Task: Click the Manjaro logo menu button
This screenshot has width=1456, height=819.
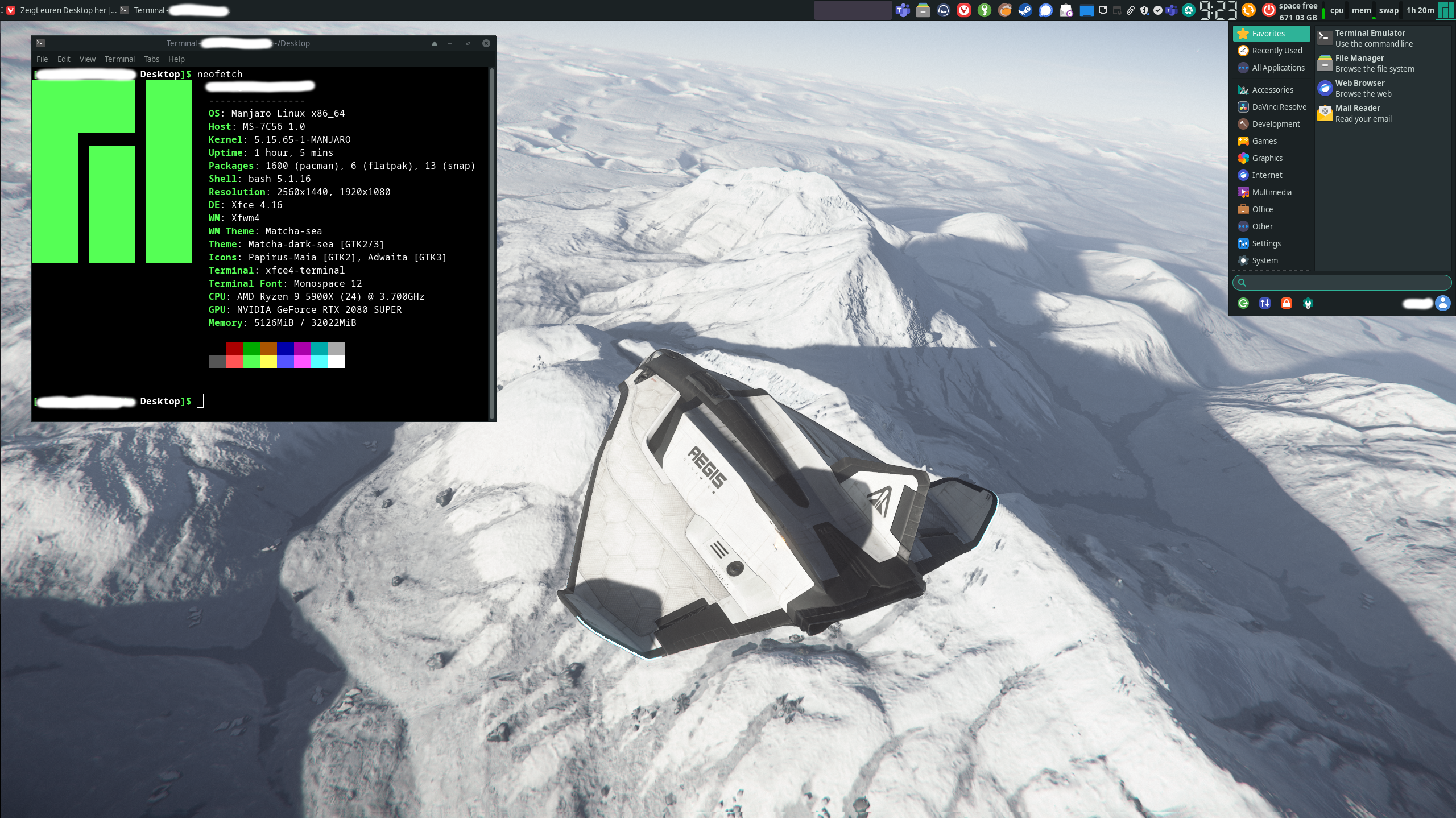Action: 1446,10
